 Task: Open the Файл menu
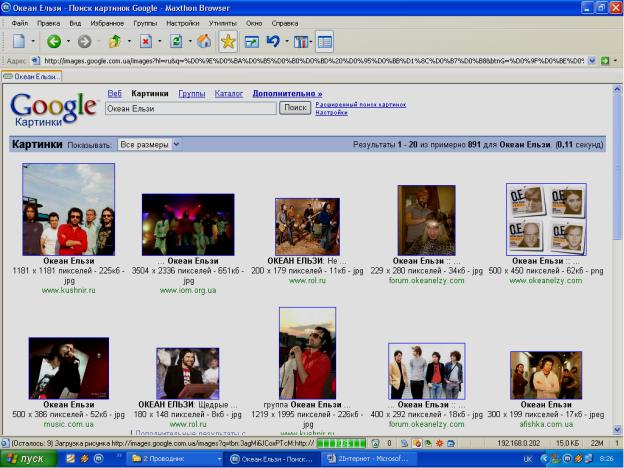tap(20, 23)
